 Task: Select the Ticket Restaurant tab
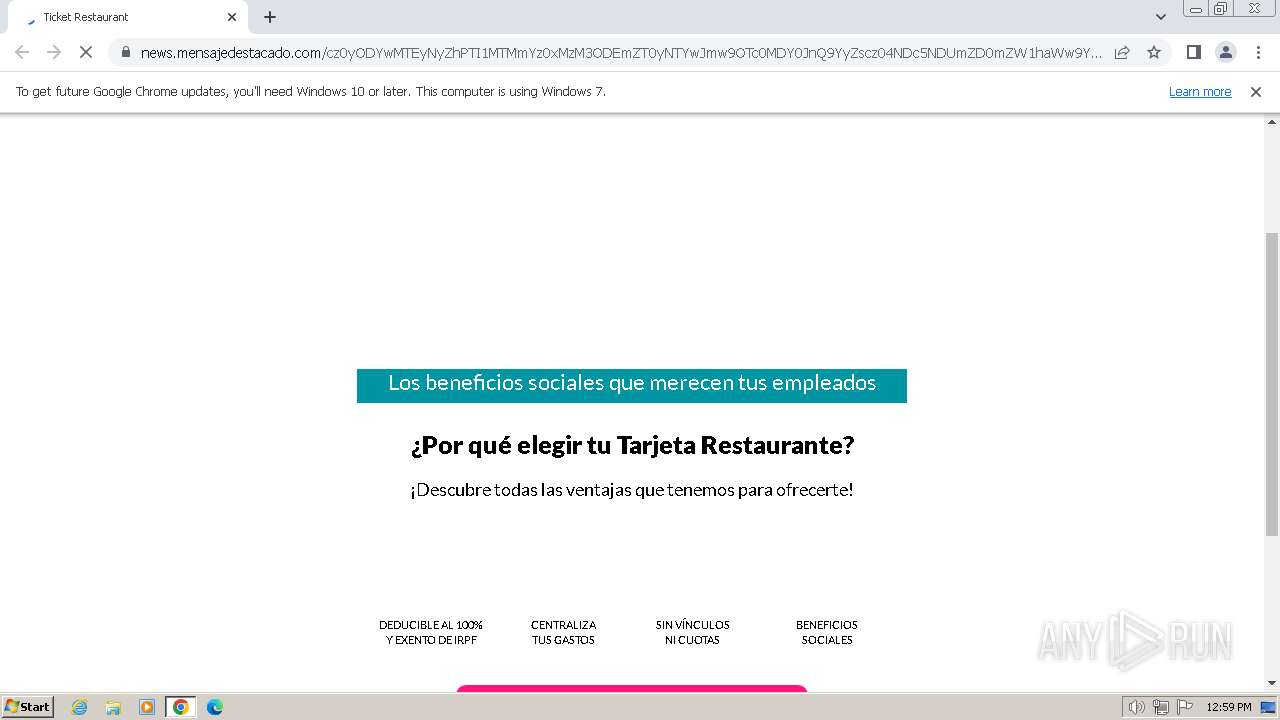[x=127, y=17]
